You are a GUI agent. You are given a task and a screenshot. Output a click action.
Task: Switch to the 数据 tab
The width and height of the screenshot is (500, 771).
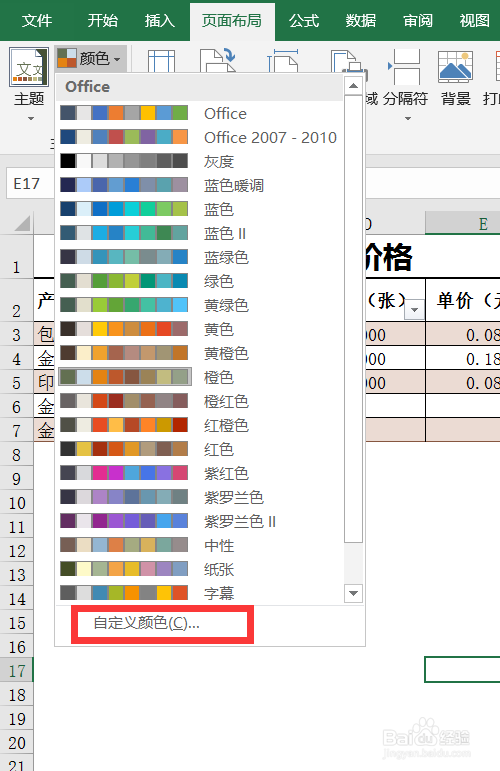[360, 21]
